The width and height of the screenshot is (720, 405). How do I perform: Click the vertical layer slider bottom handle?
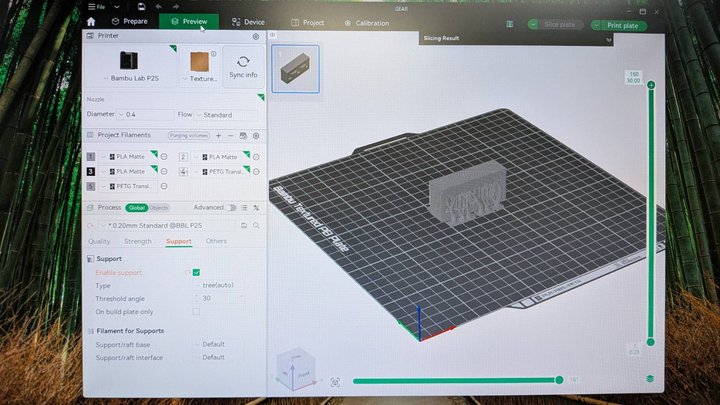[651, 342]
